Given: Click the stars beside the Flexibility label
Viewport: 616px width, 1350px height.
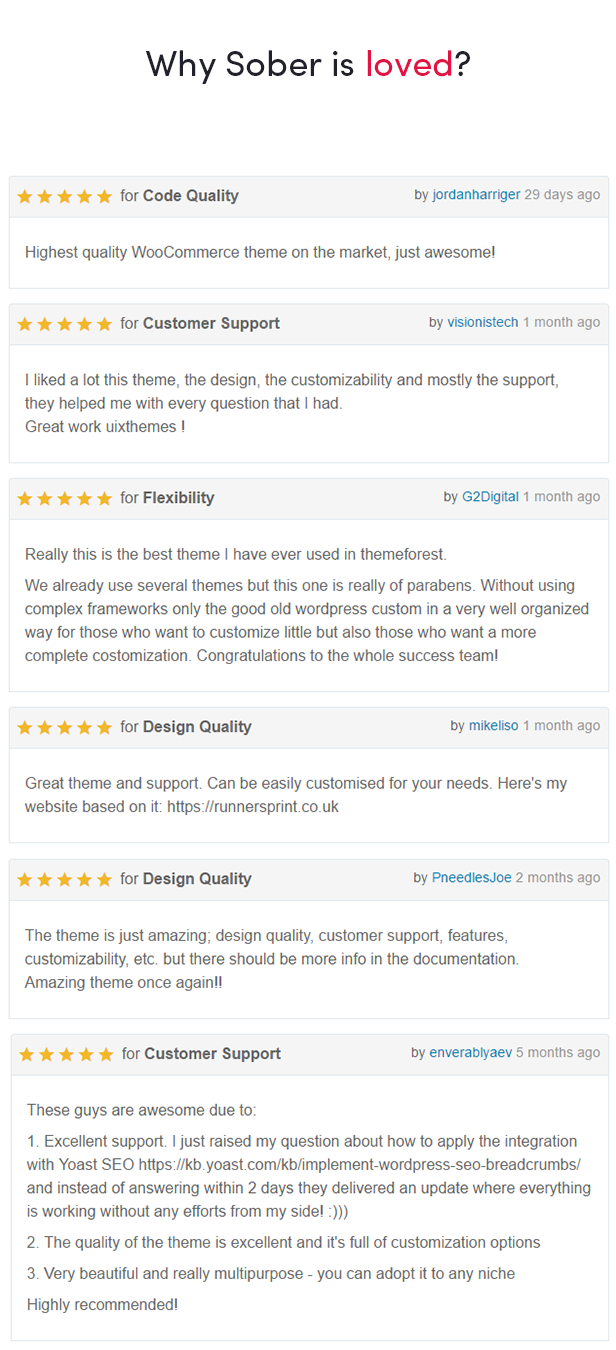Looking at the screenshot, I should pyautogui.click(x=65, y=498).
